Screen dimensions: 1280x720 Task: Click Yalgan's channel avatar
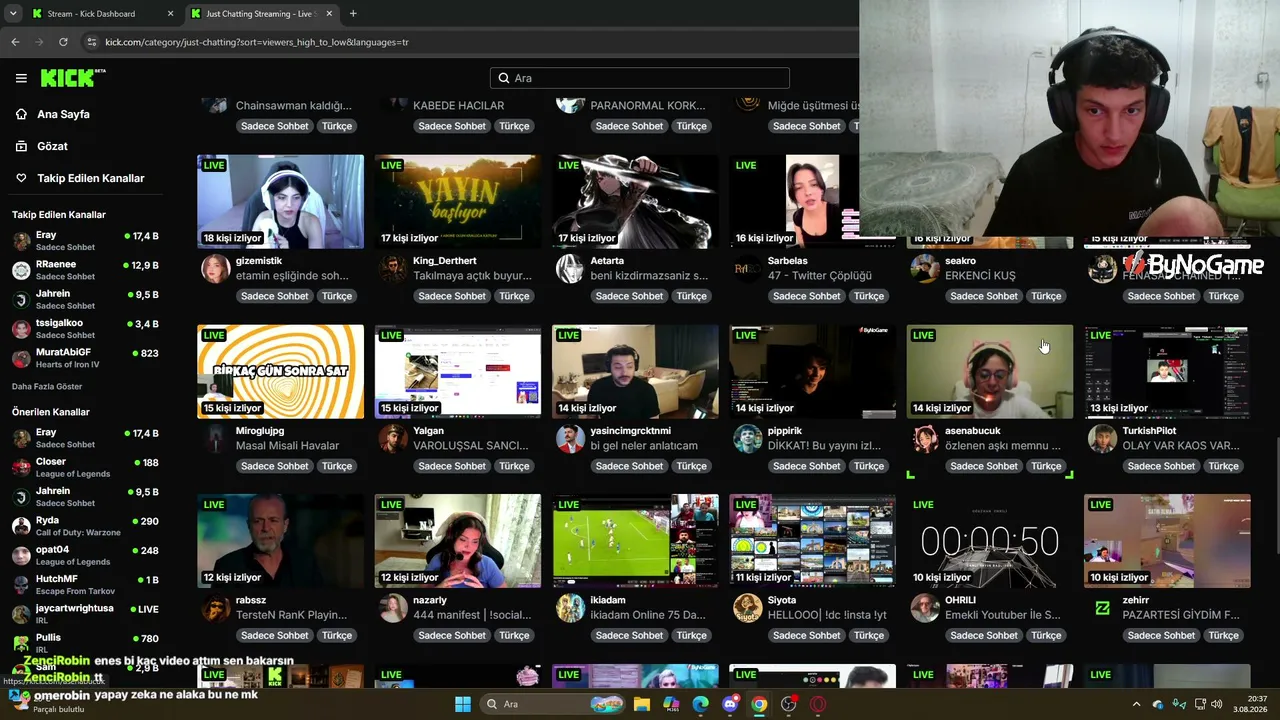pyautogui.click(x=393, y=438)
